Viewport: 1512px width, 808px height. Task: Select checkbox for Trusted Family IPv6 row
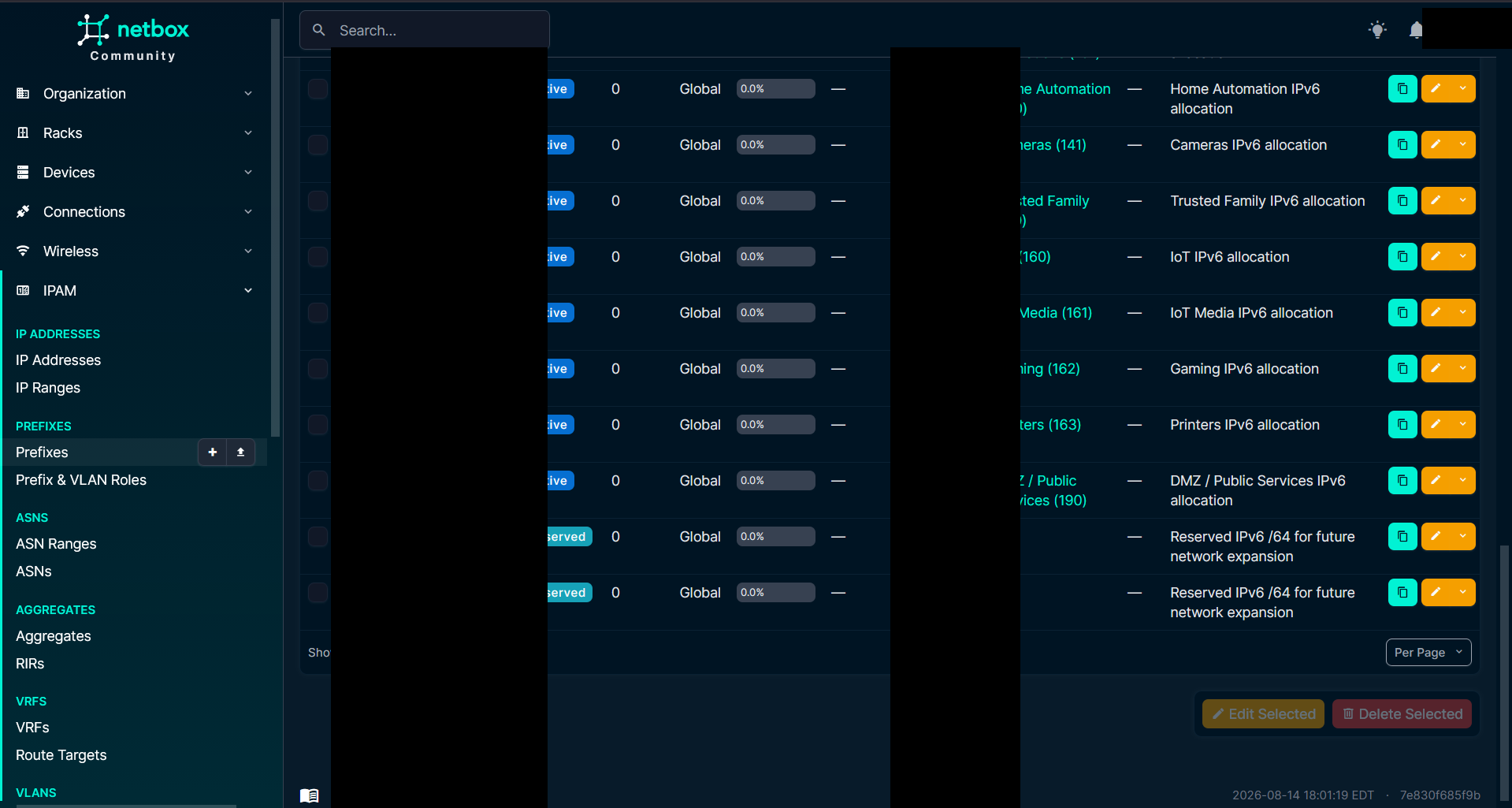[318, 201]
